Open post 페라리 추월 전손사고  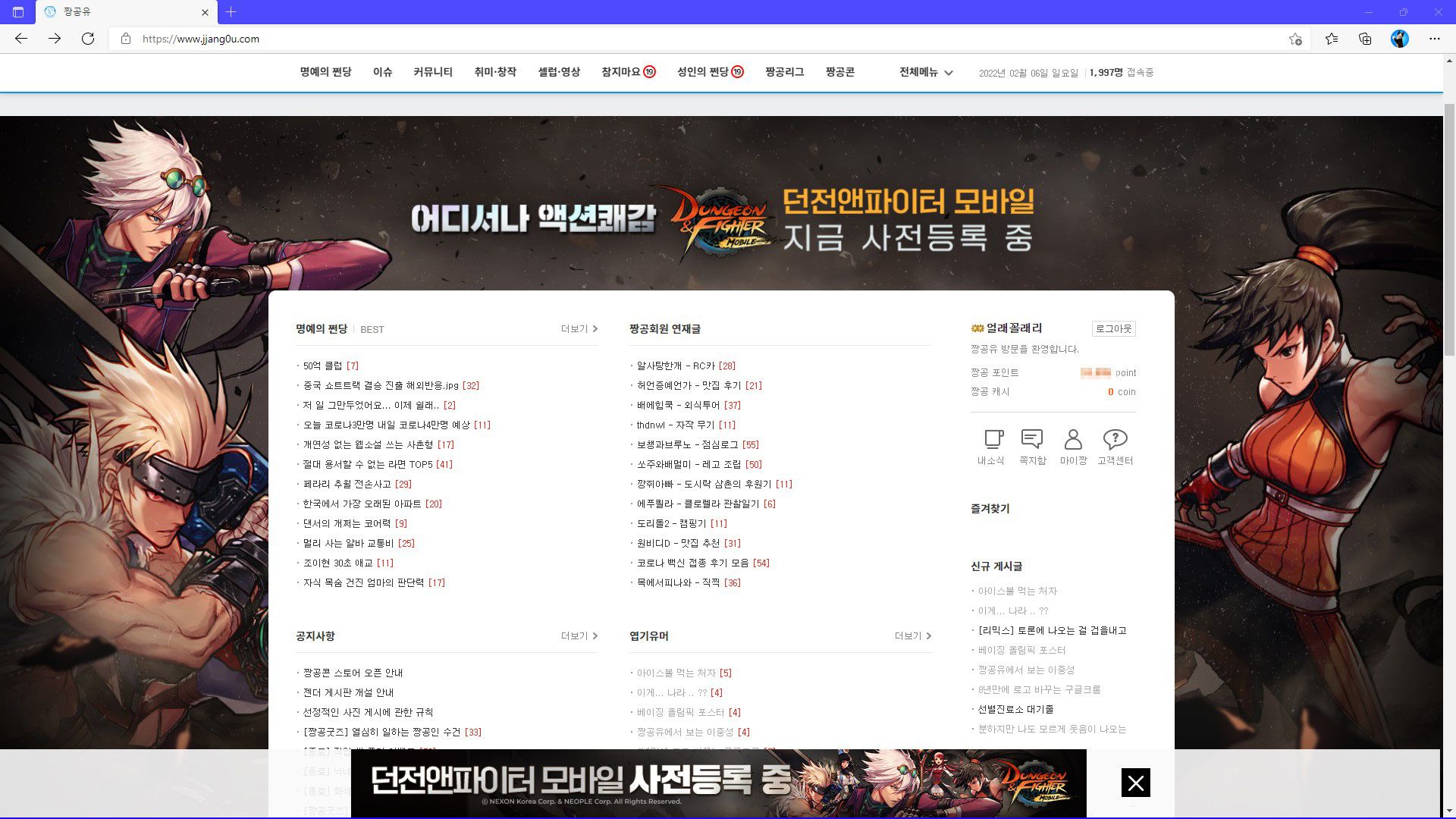click(x=347, y=485)
